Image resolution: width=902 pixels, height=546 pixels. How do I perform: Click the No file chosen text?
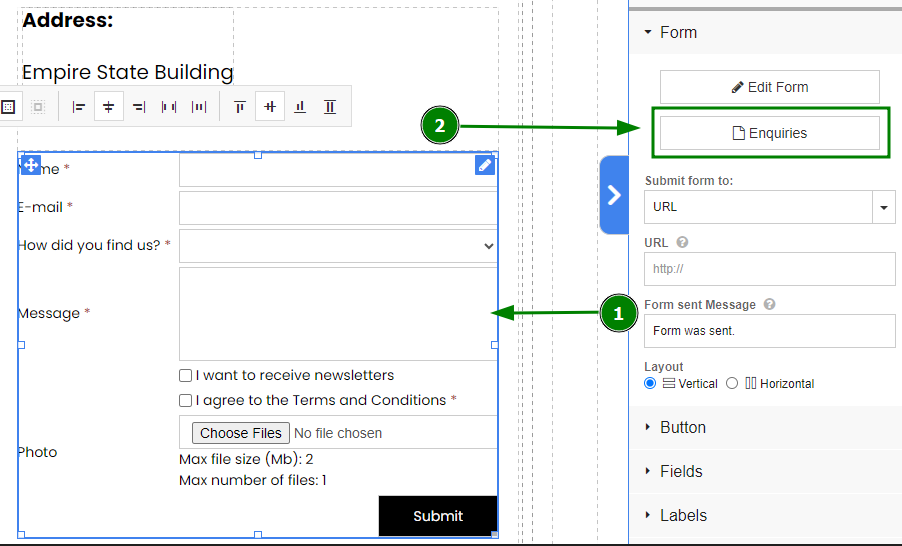click(338, 433)
